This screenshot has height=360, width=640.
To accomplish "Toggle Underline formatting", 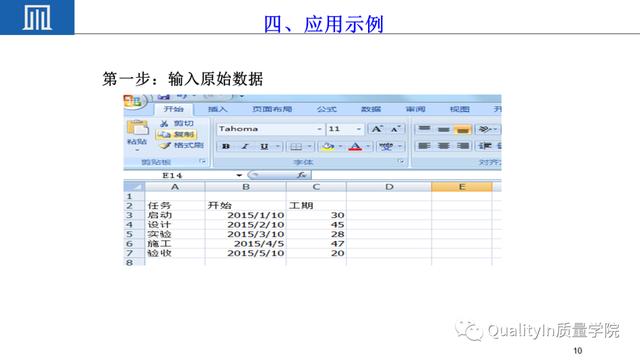I will 264,146.
